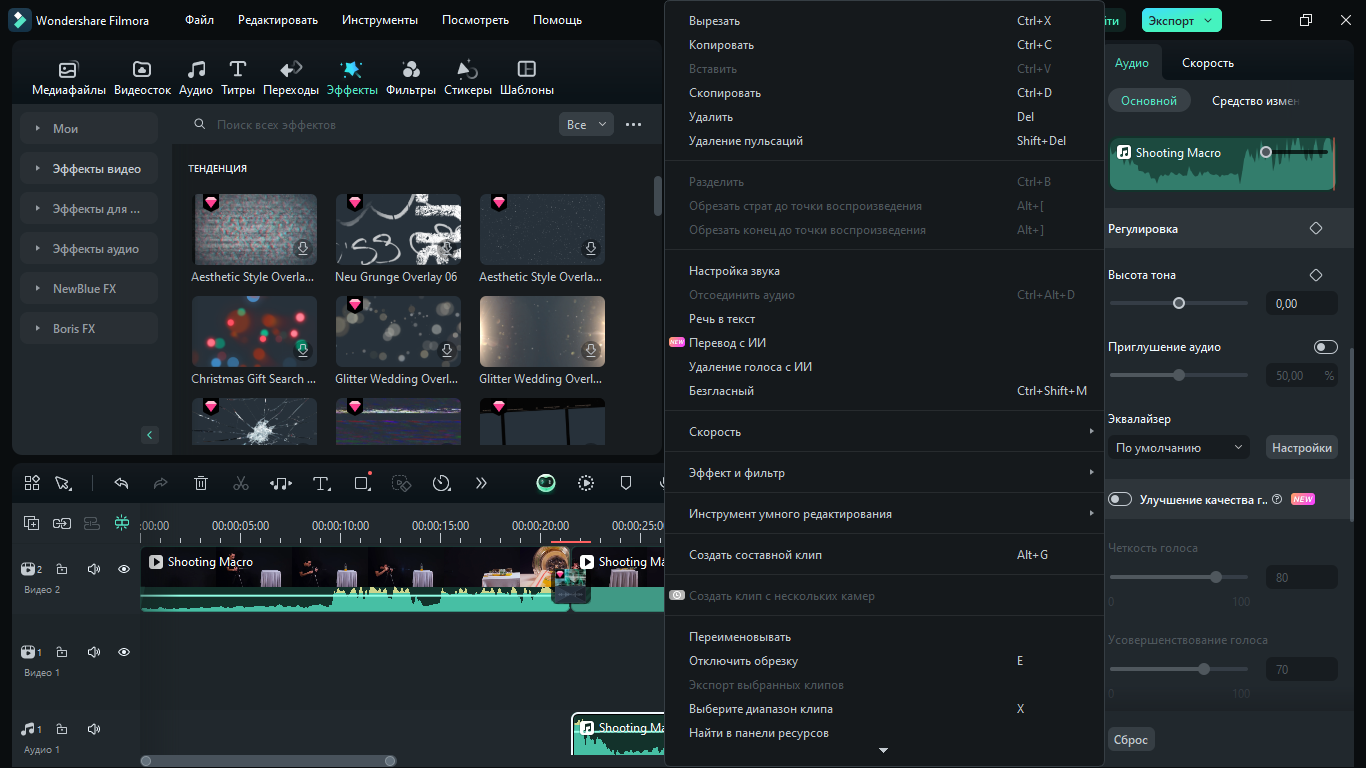Screen dimensions: 1366x768
Task: Open the Скорость submenu in context menu
Action: coord(884,432)
